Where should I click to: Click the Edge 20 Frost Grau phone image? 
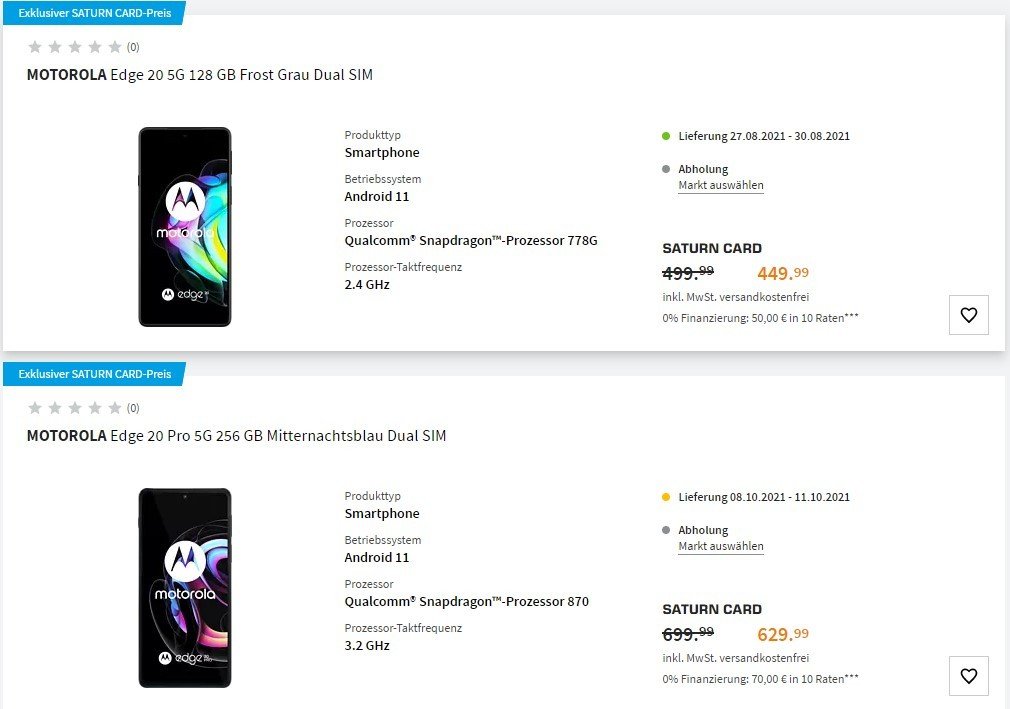(185, 227)
